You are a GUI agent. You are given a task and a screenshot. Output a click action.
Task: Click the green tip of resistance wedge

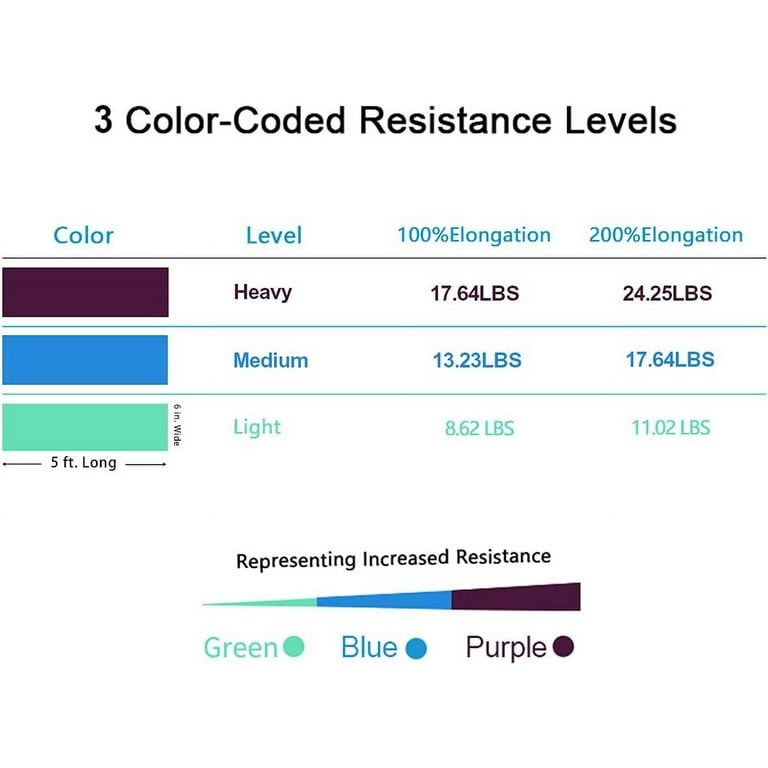[260, 602]
